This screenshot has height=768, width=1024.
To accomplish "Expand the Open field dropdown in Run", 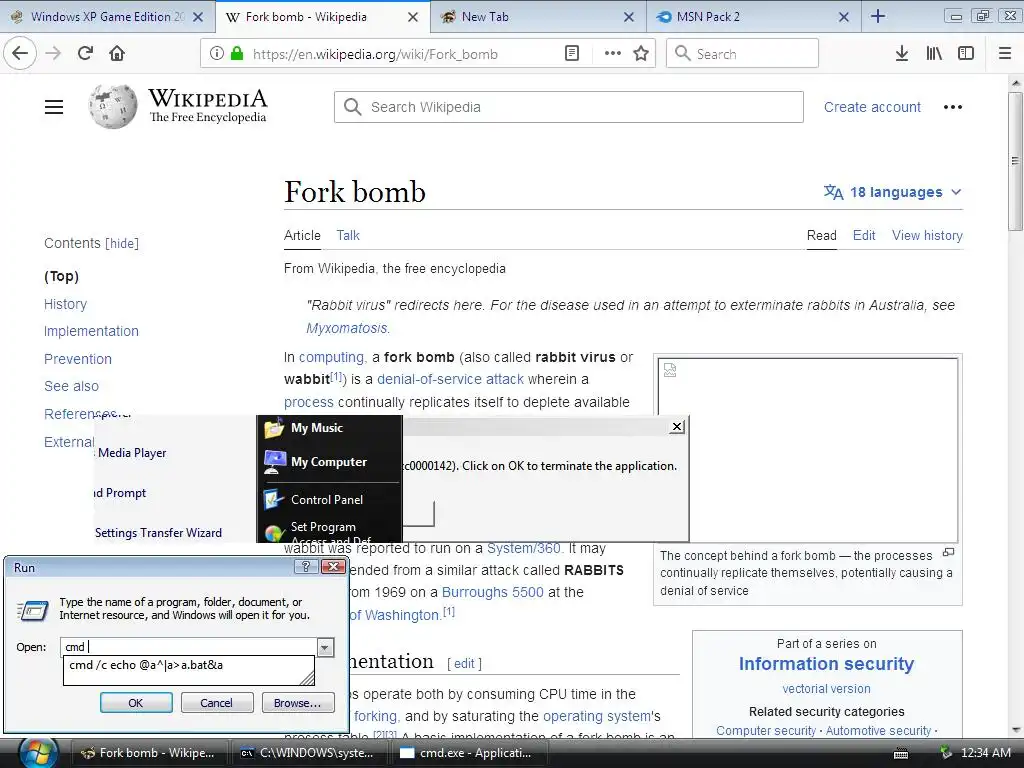I will point(325,647).
